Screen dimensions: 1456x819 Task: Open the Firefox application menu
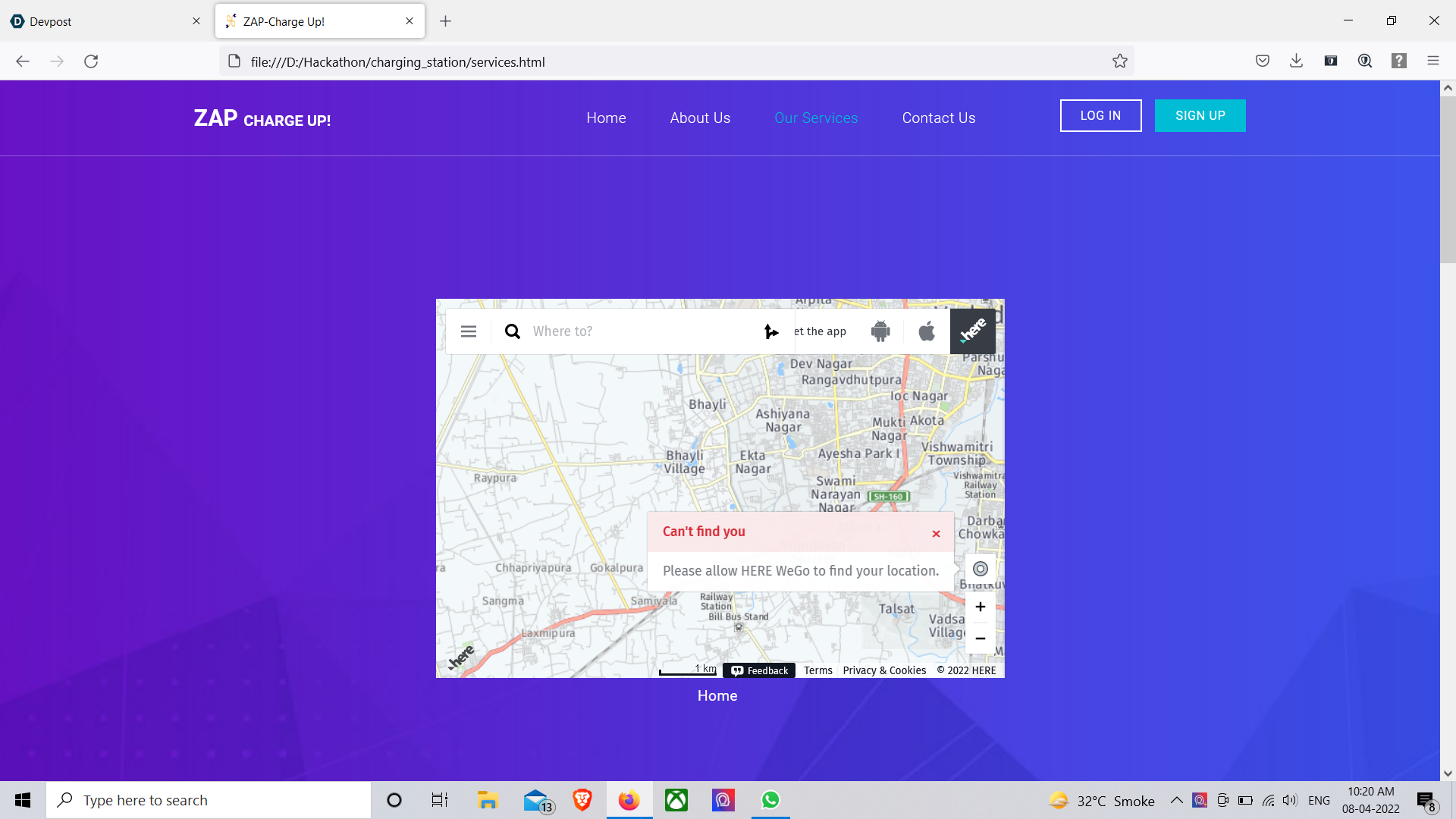pyautogui.click(x=1432, y=61)
